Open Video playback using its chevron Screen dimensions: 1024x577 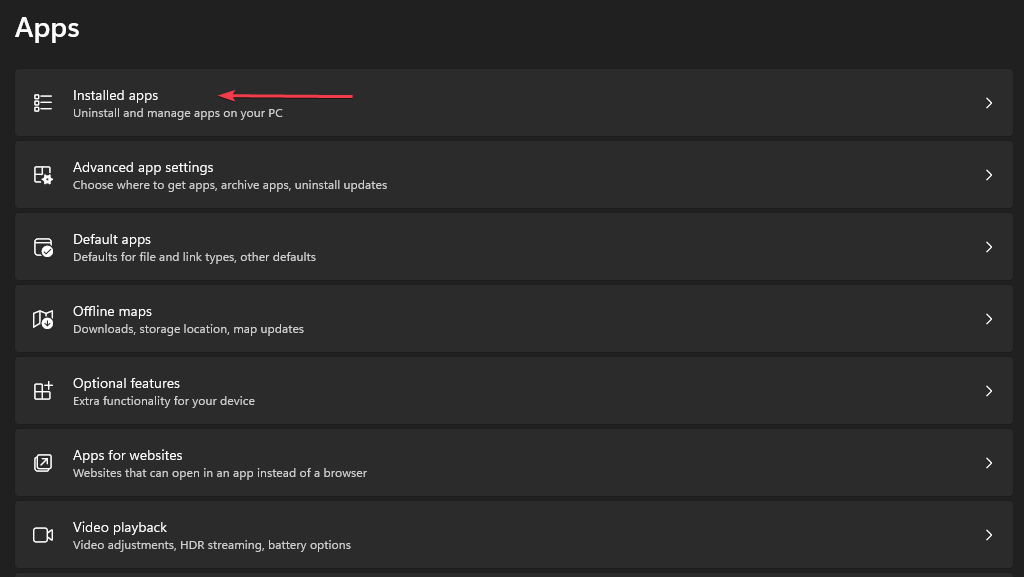pyautogui.click(x=989, y=535)
